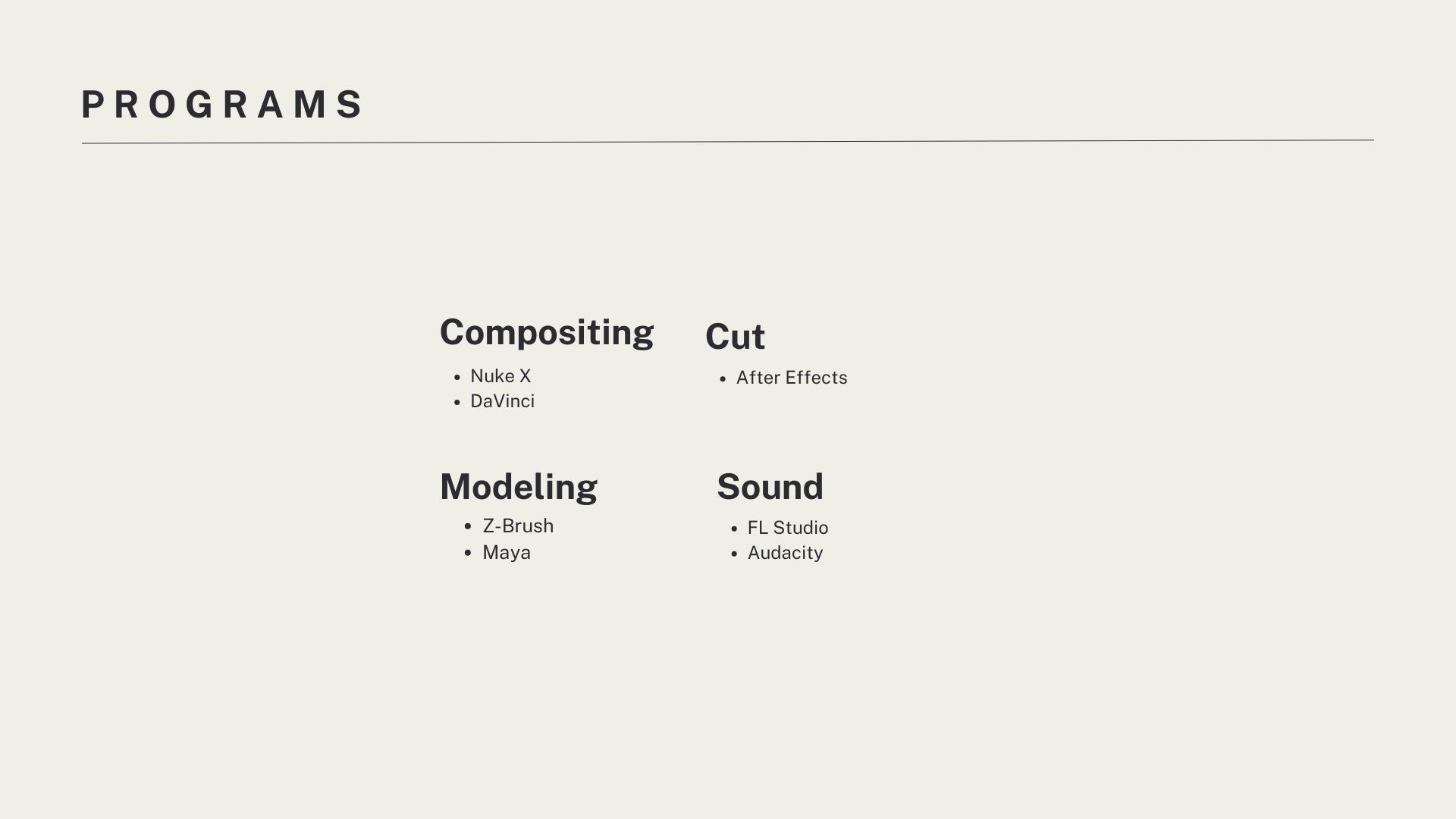Click the FL Studio list item
The width and height of the screenshot is (1456, 819).
[788, 528]
